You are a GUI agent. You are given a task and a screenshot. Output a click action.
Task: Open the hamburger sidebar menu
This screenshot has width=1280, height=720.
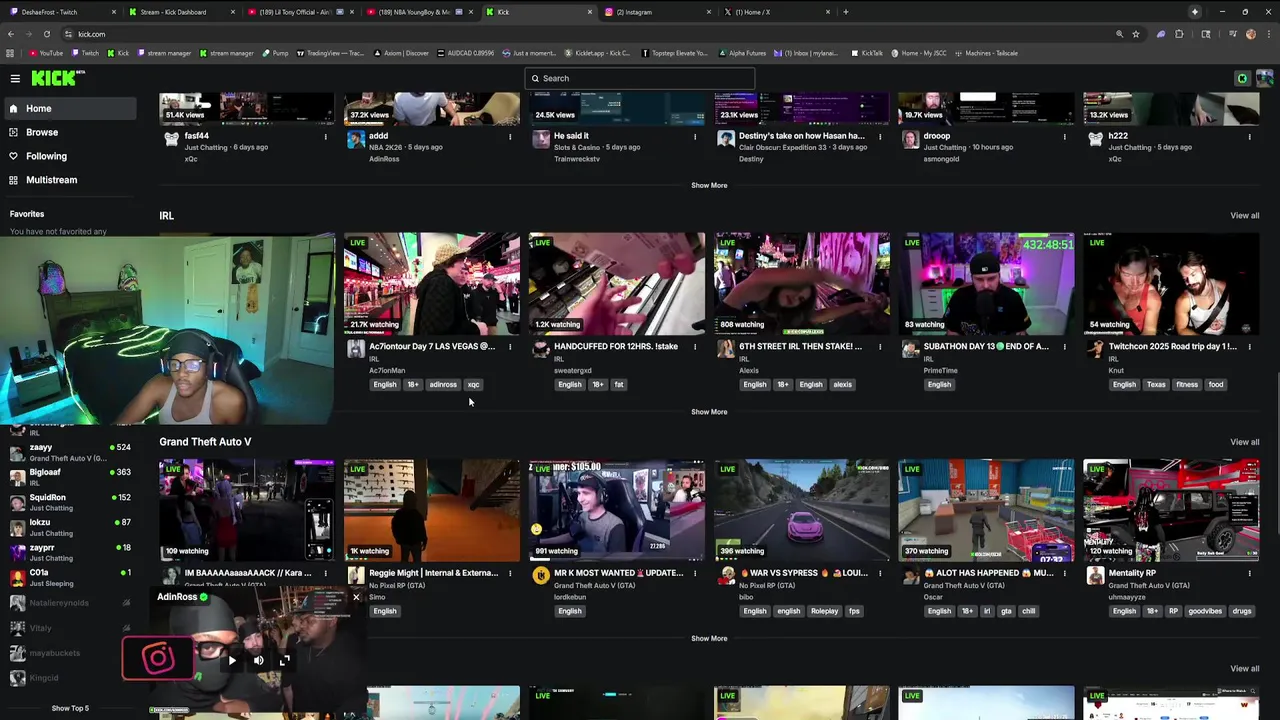[15, 78]
